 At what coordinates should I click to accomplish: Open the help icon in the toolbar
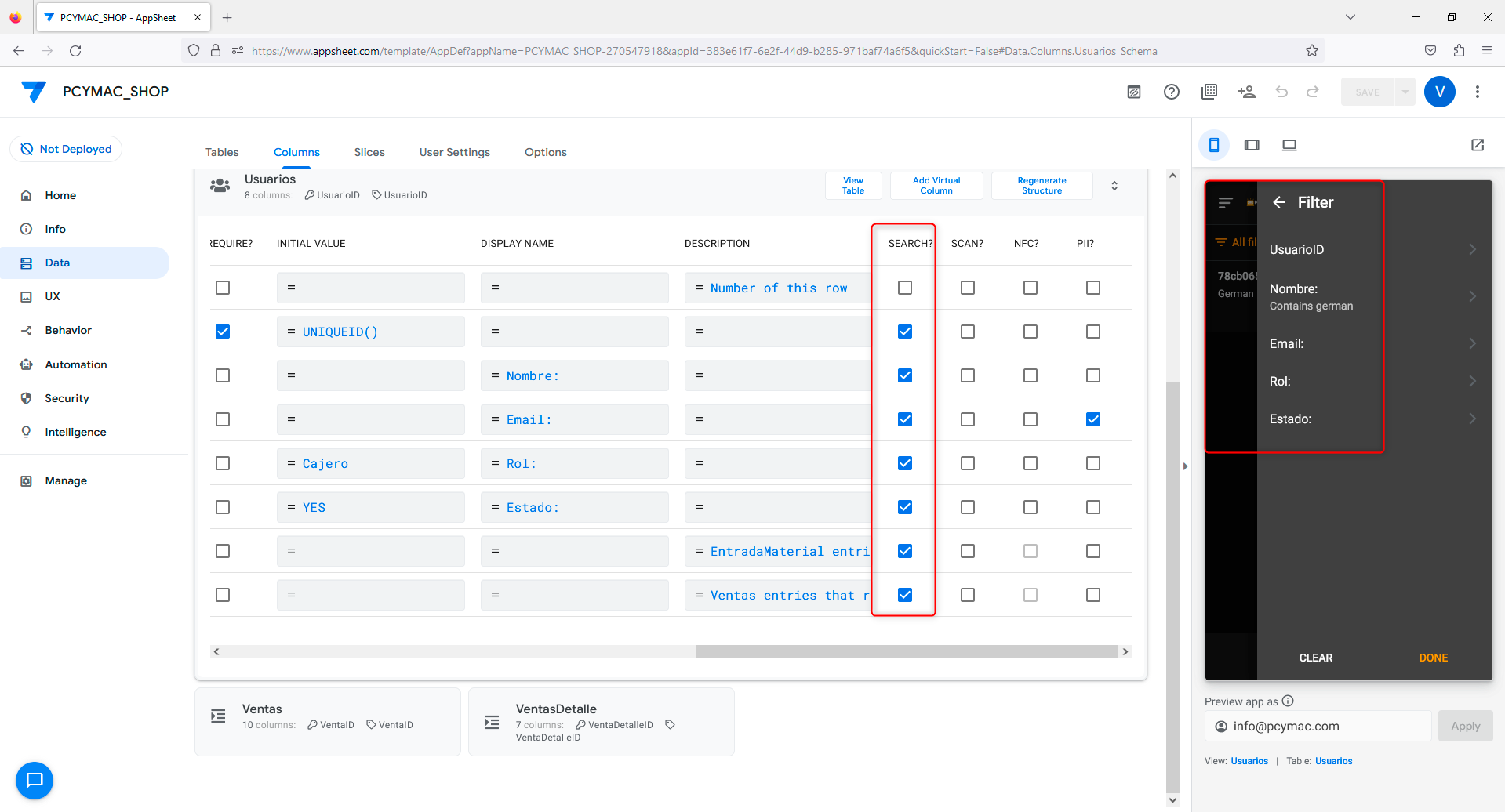click(1171, 92)
